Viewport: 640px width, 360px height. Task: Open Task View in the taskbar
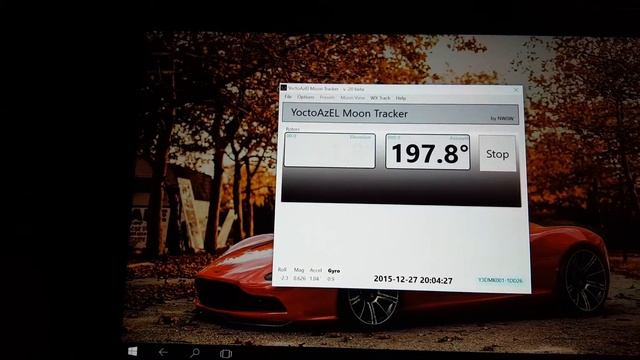(x=226, y=353)
